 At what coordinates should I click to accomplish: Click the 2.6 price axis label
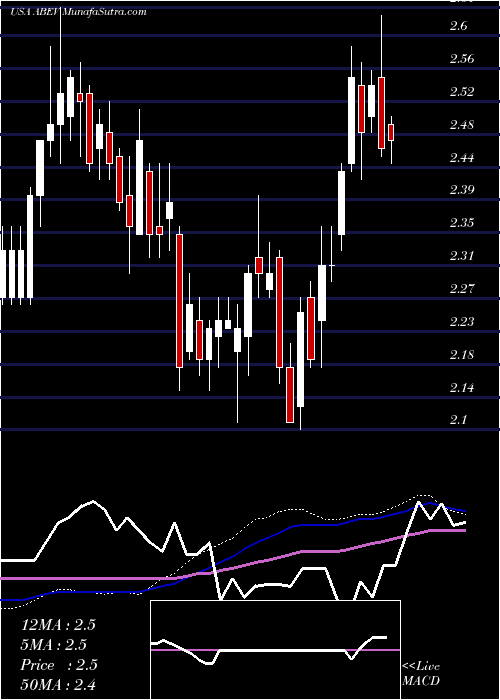coord(459,26)
